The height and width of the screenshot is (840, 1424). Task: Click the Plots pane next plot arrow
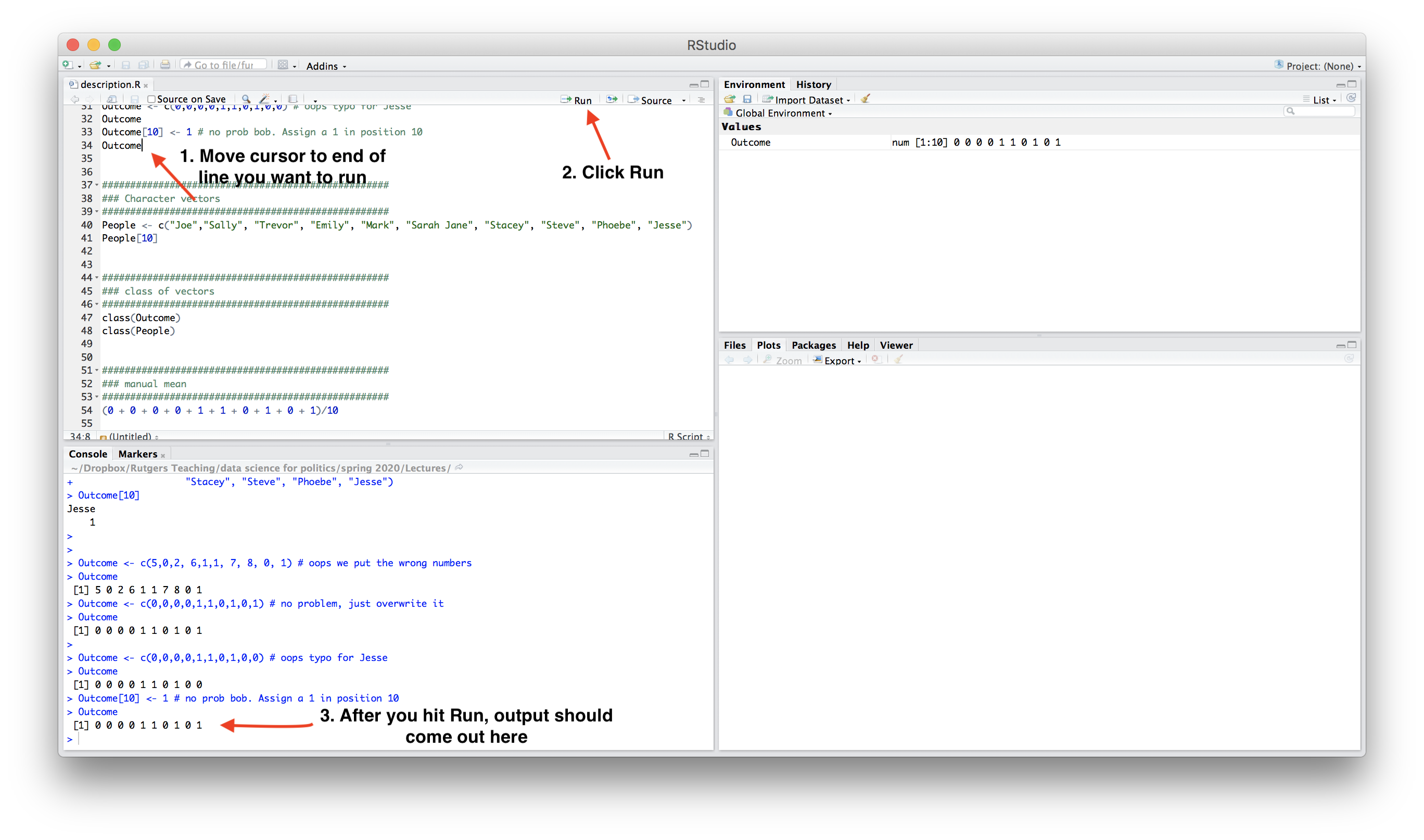pos(748,360)
